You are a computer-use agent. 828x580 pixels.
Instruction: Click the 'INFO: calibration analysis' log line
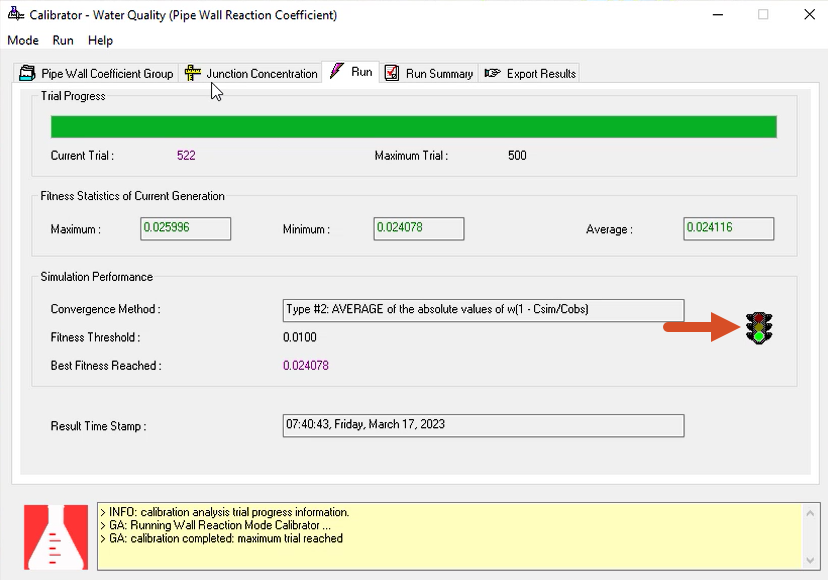pos(224,512)
